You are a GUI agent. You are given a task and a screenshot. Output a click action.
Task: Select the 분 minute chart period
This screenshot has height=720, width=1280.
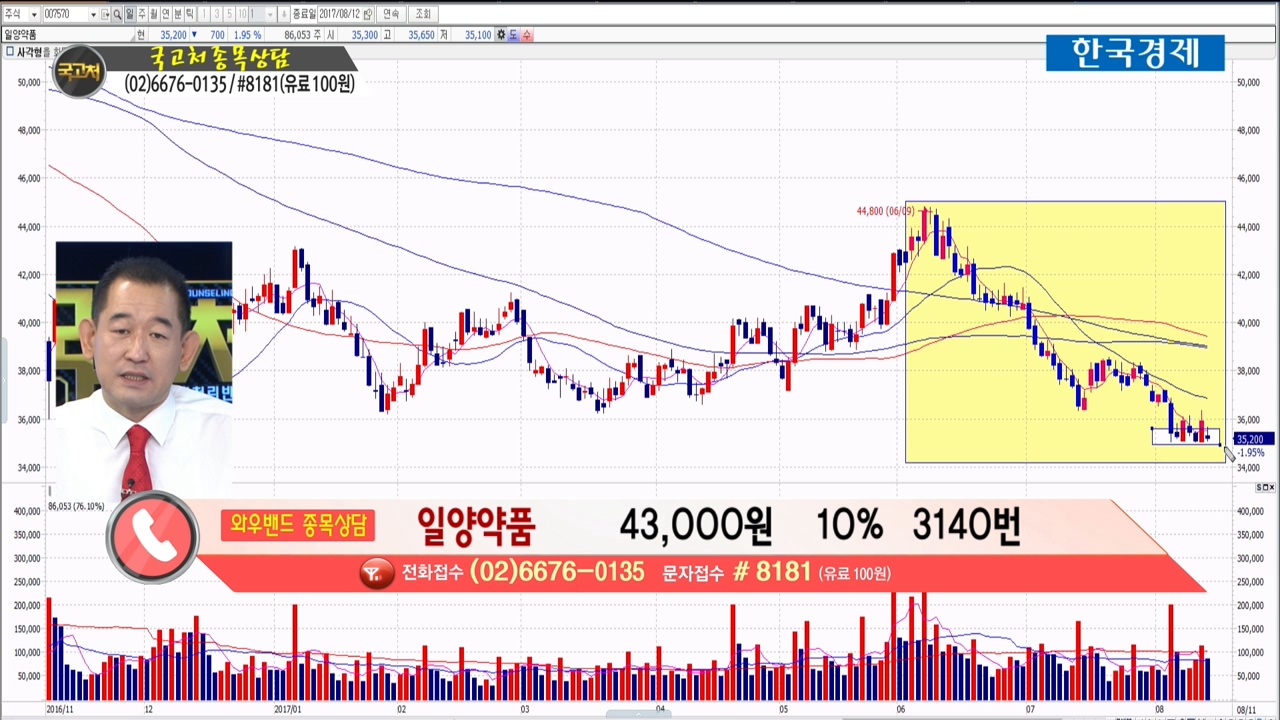pyautogui.click(x=177, y=15)
